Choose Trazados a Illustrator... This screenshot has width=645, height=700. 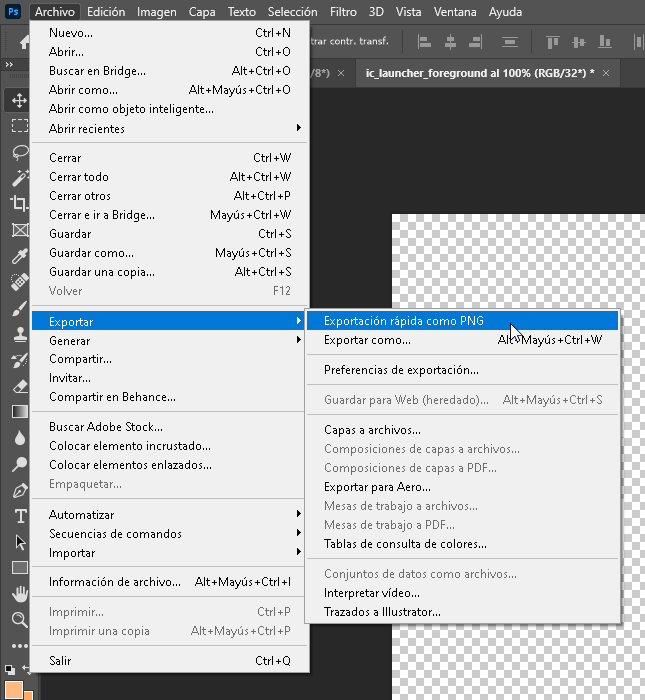(x=462, y=612)
